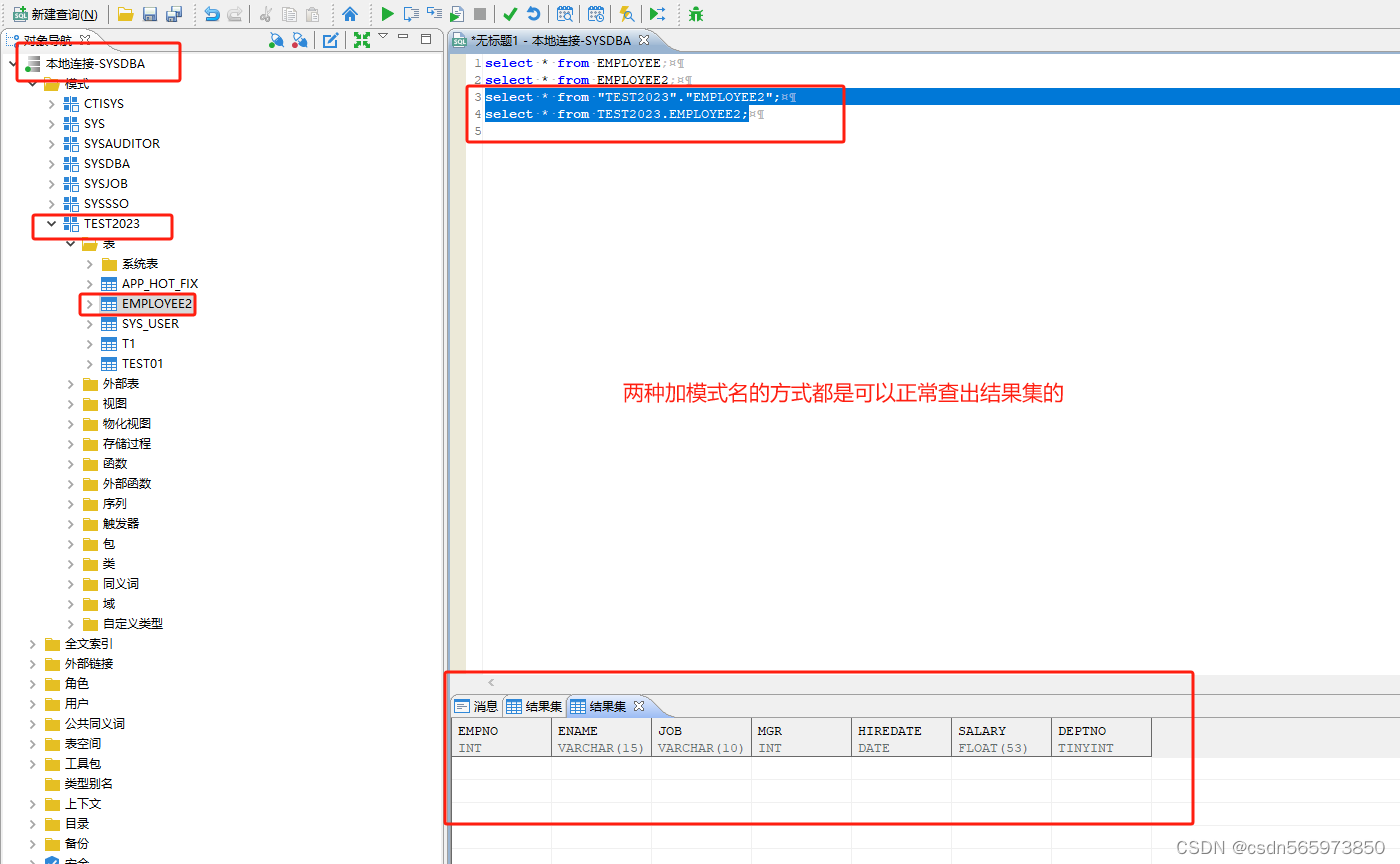Click the SALARY column header
The height and width of the screenshot is (864, 1400).
[1001, 739]
